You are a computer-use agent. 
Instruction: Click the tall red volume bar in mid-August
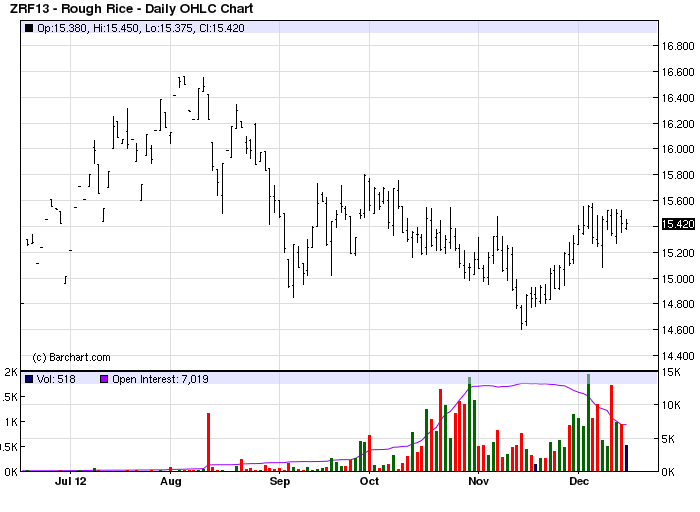[208, 442]
